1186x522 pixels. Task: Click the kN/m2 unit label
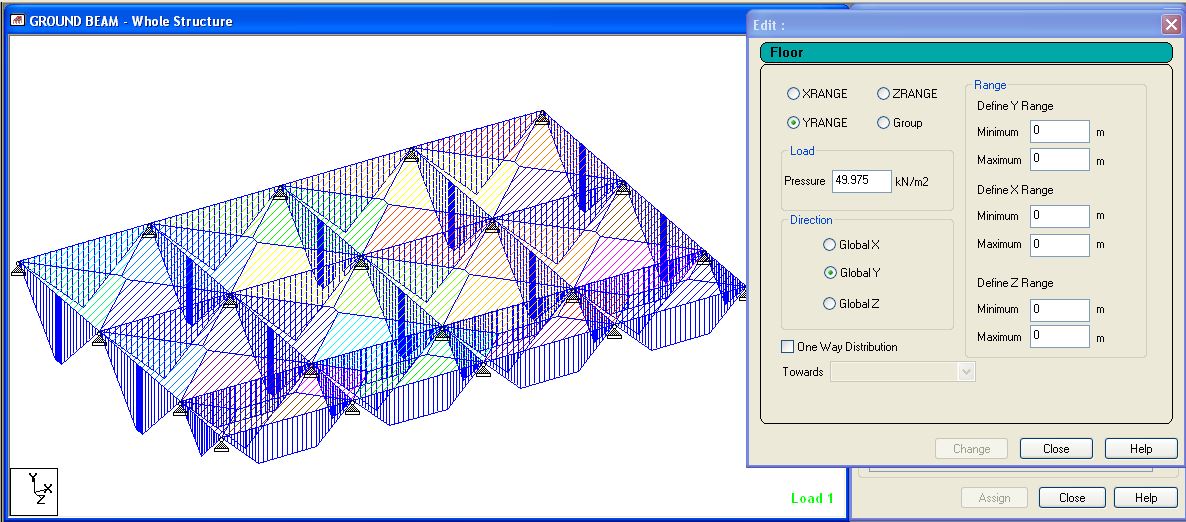913,182
